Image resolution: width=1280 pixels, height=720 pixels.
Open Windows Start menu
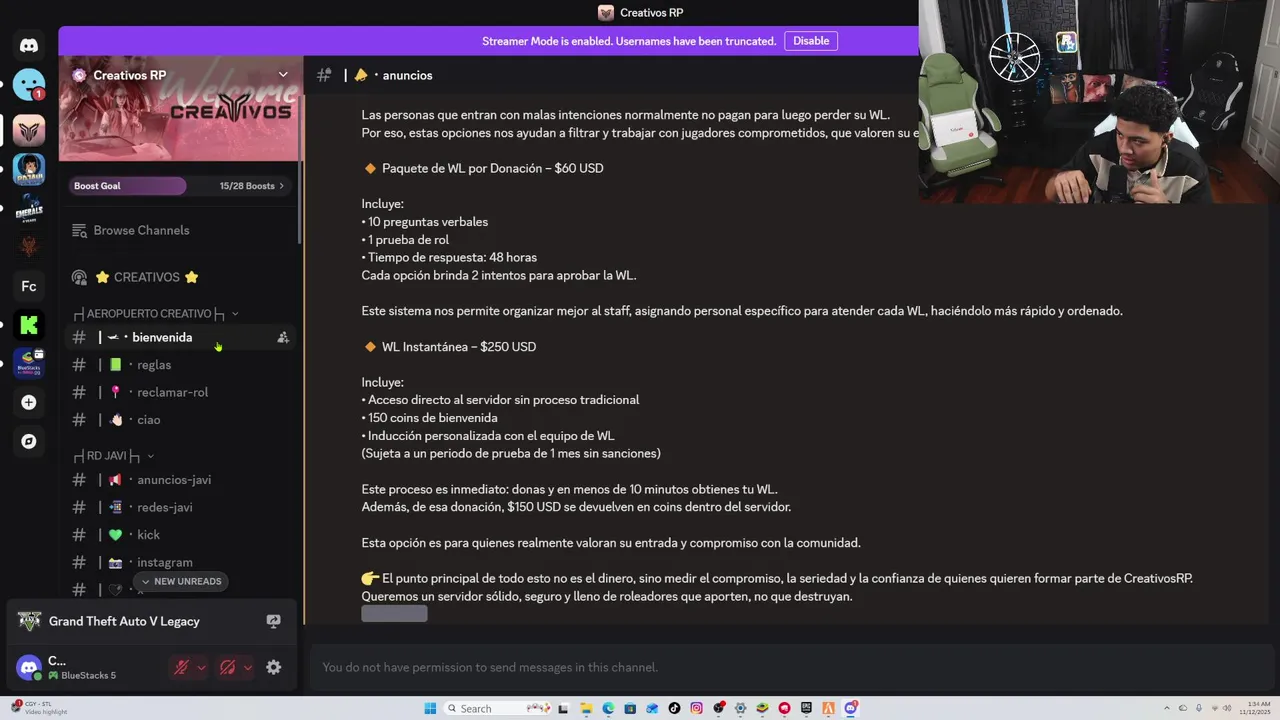click(430, 708)
